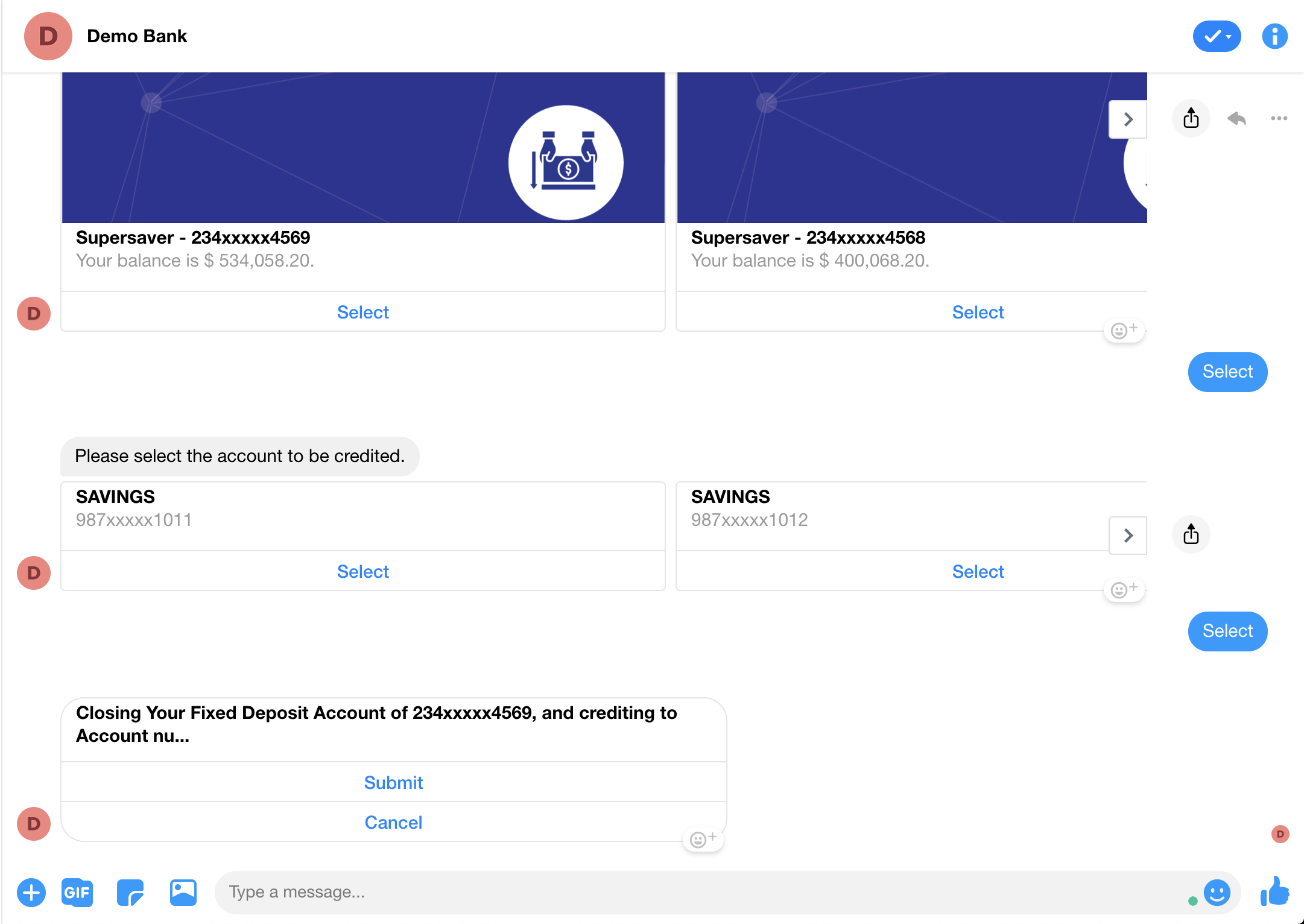1304x924 pixels.
Task: Open the conversation information panel
Action: coord(1274,36)
